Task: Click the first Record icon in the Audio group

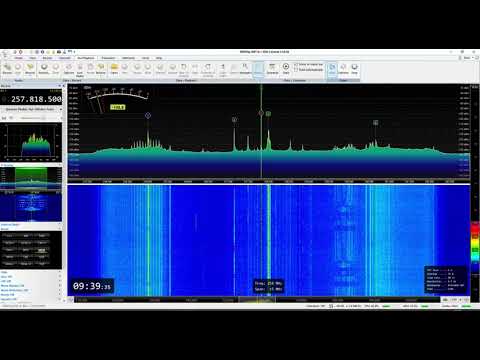Action: [7, 69]
